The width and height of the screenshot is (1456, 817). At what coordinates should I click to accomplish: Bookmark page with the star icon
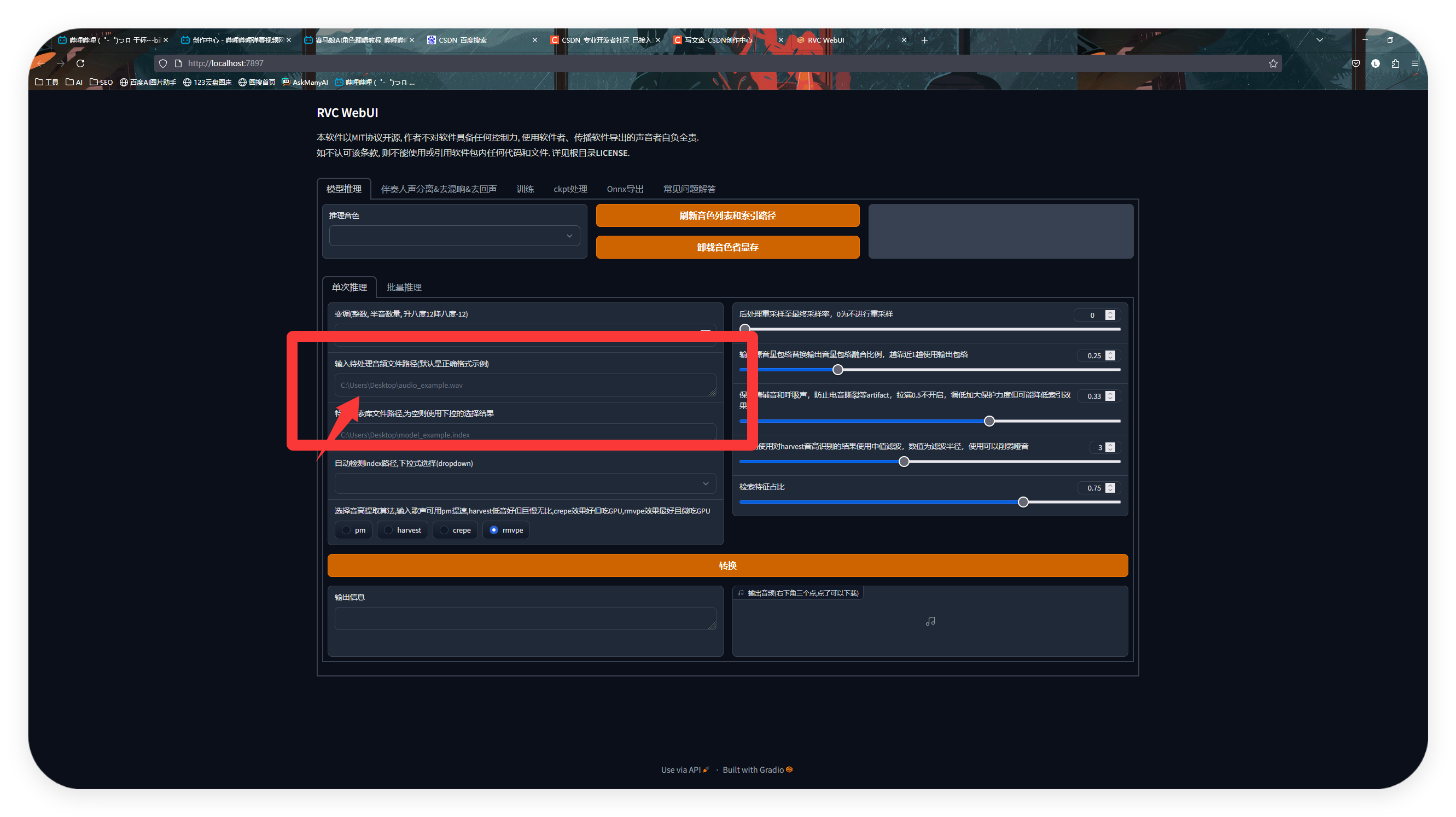point(1273,63)
